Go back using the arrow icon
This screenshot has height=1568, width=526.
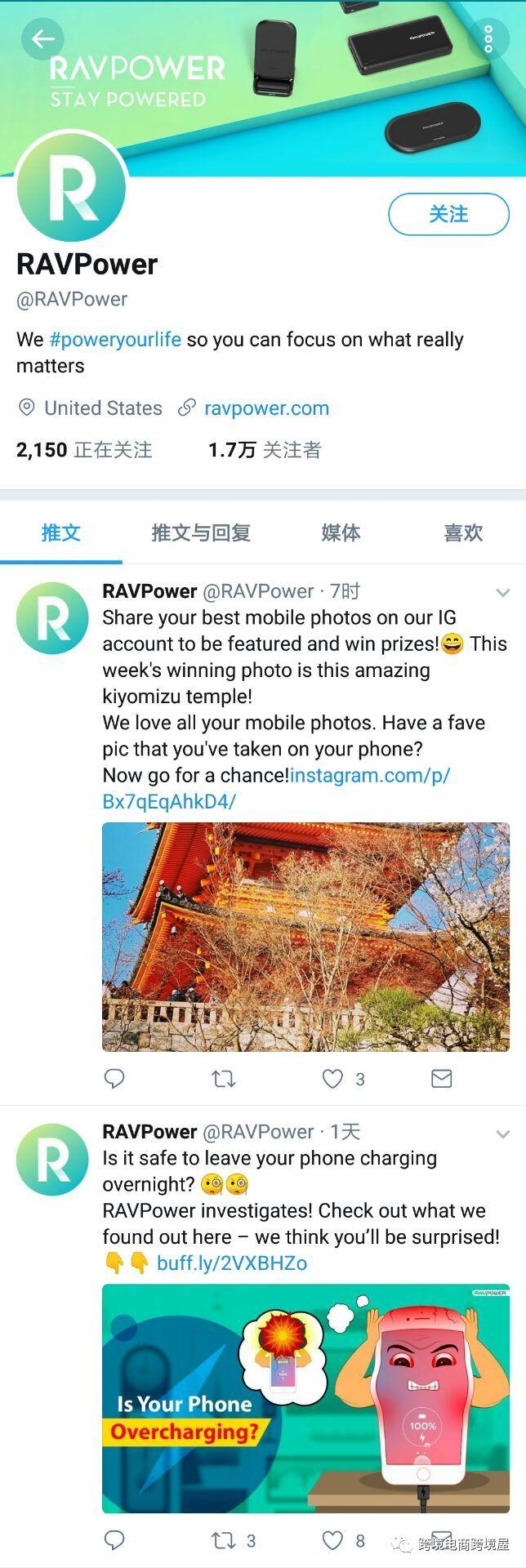coord(42,38)
